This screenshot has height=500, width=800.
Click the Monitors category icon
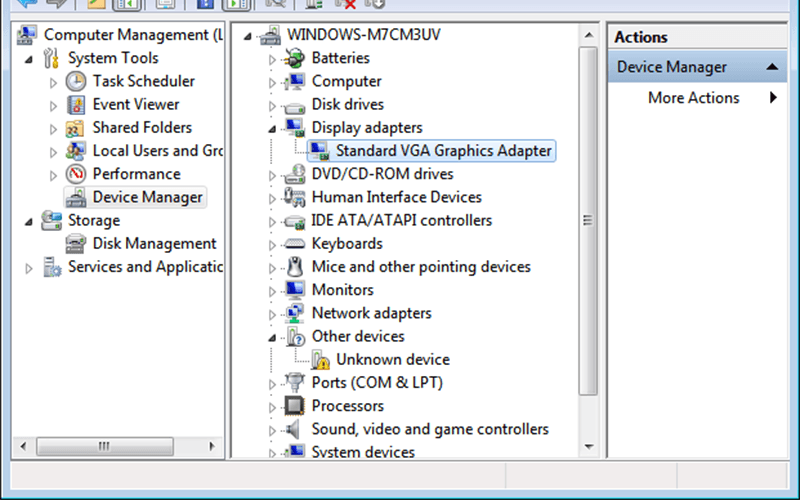tap(294, 290)
